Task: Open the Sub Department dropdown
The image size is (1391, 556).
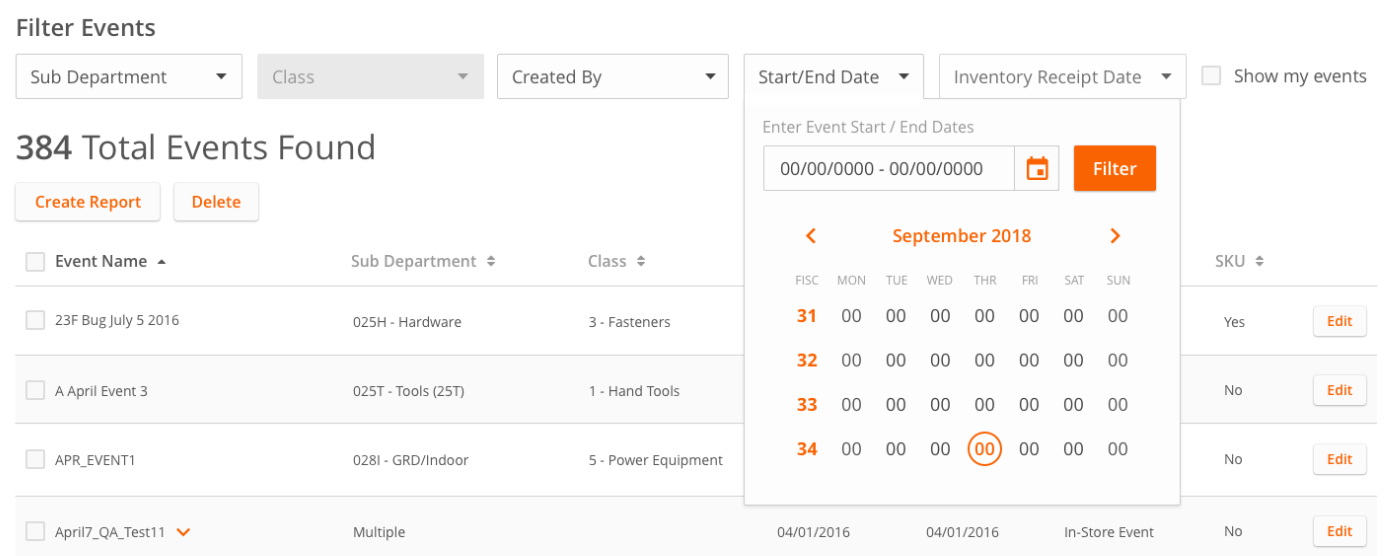Action: click(129, 77)
